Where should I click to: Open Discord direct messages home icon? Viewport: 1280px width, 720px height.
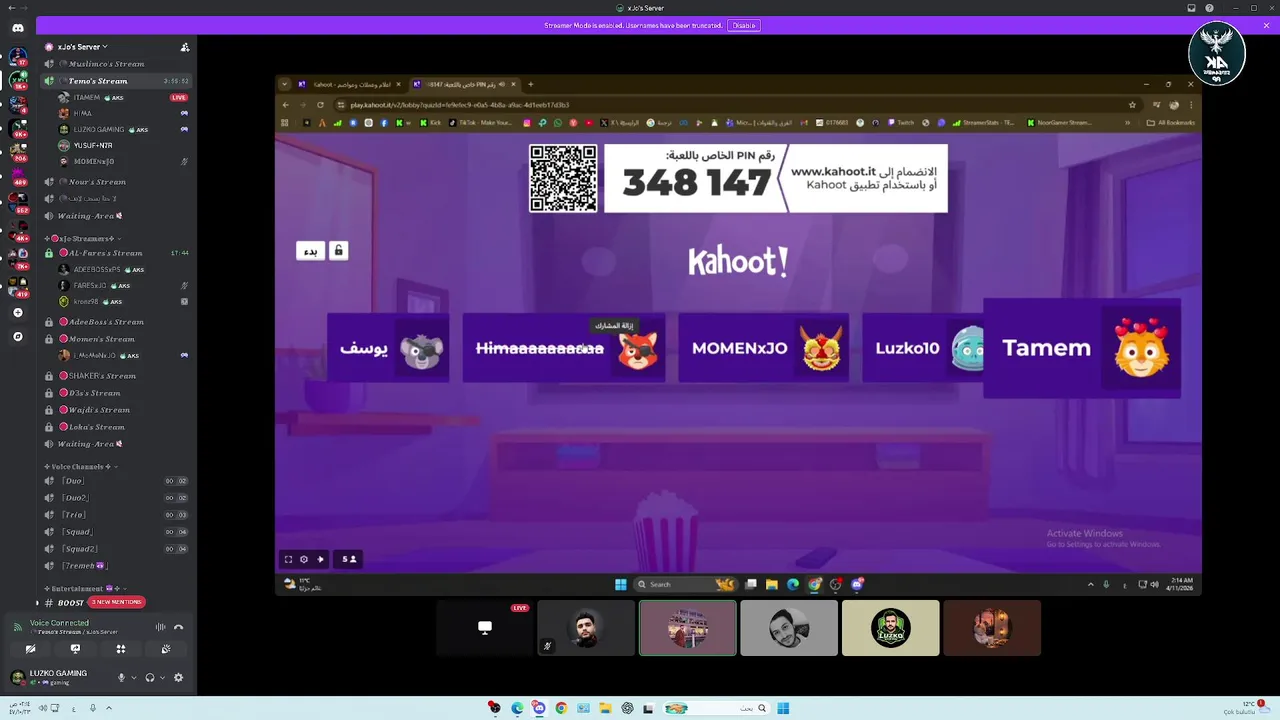tap(18, 28)
